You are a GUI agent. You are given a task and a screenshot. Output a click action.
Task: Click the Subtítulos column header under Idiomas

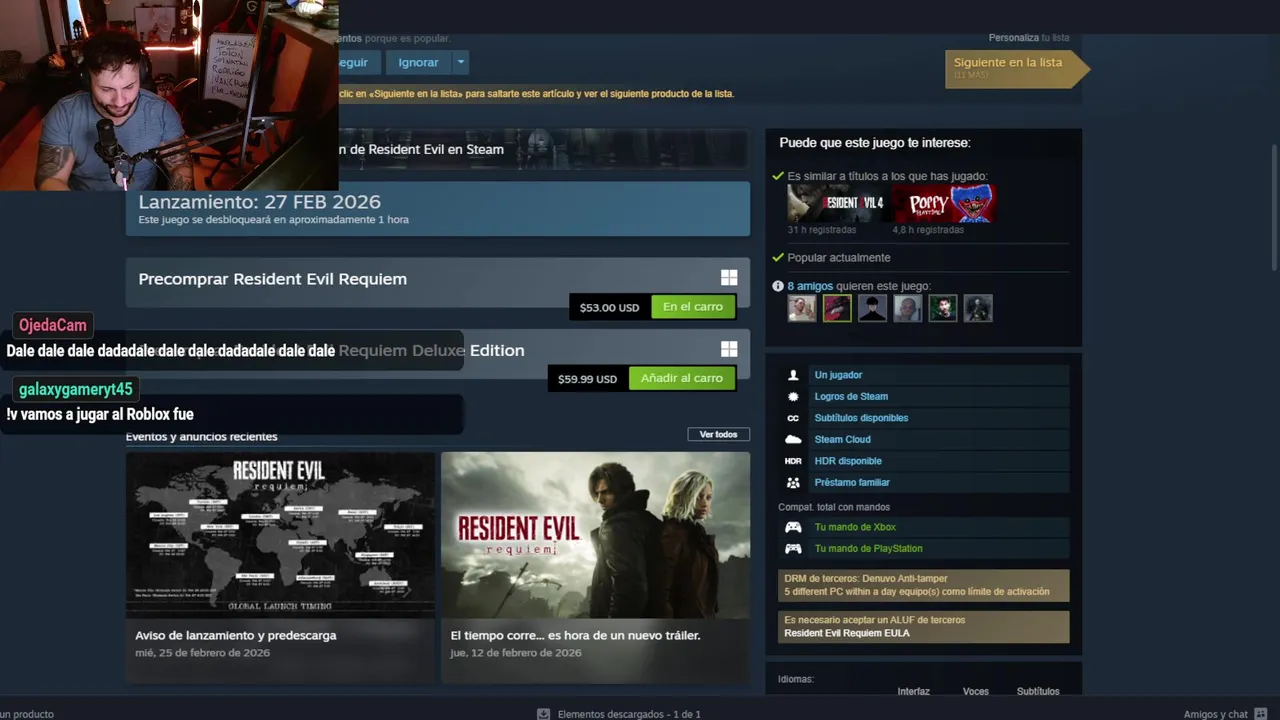[1038, 691]
